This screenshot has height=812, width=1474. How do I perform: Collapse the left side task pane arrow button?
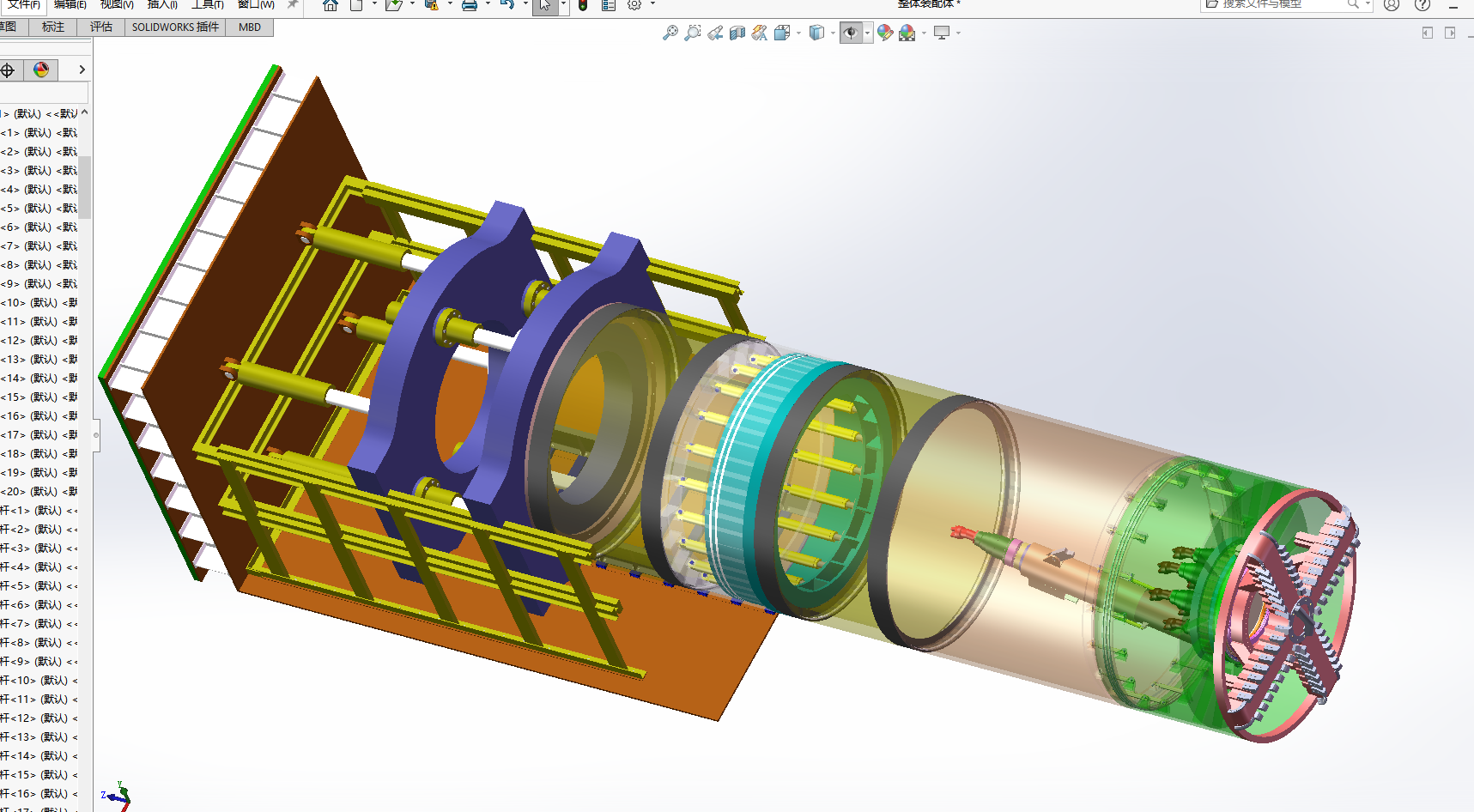pyautogui.click(x=1428, y=33)
